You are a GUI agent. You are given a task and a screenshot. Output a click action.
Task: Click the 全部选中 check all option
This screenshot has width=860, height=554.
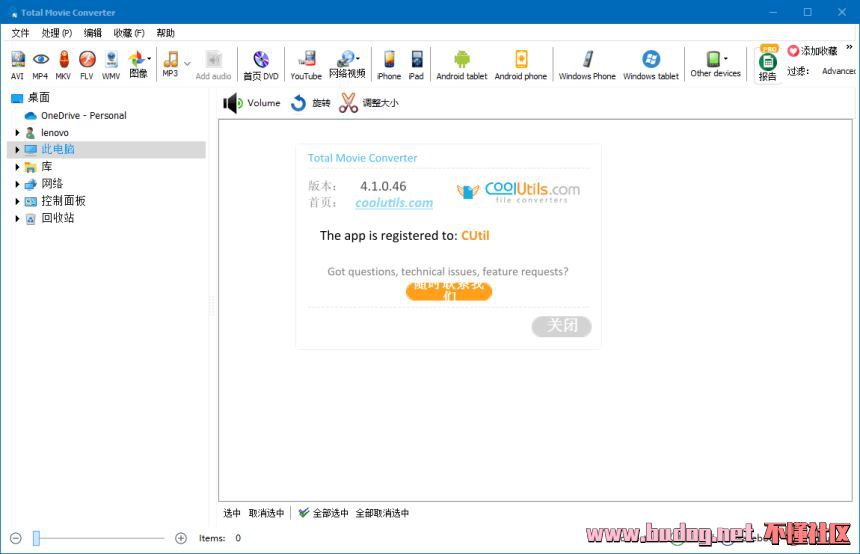click(324, 513)
